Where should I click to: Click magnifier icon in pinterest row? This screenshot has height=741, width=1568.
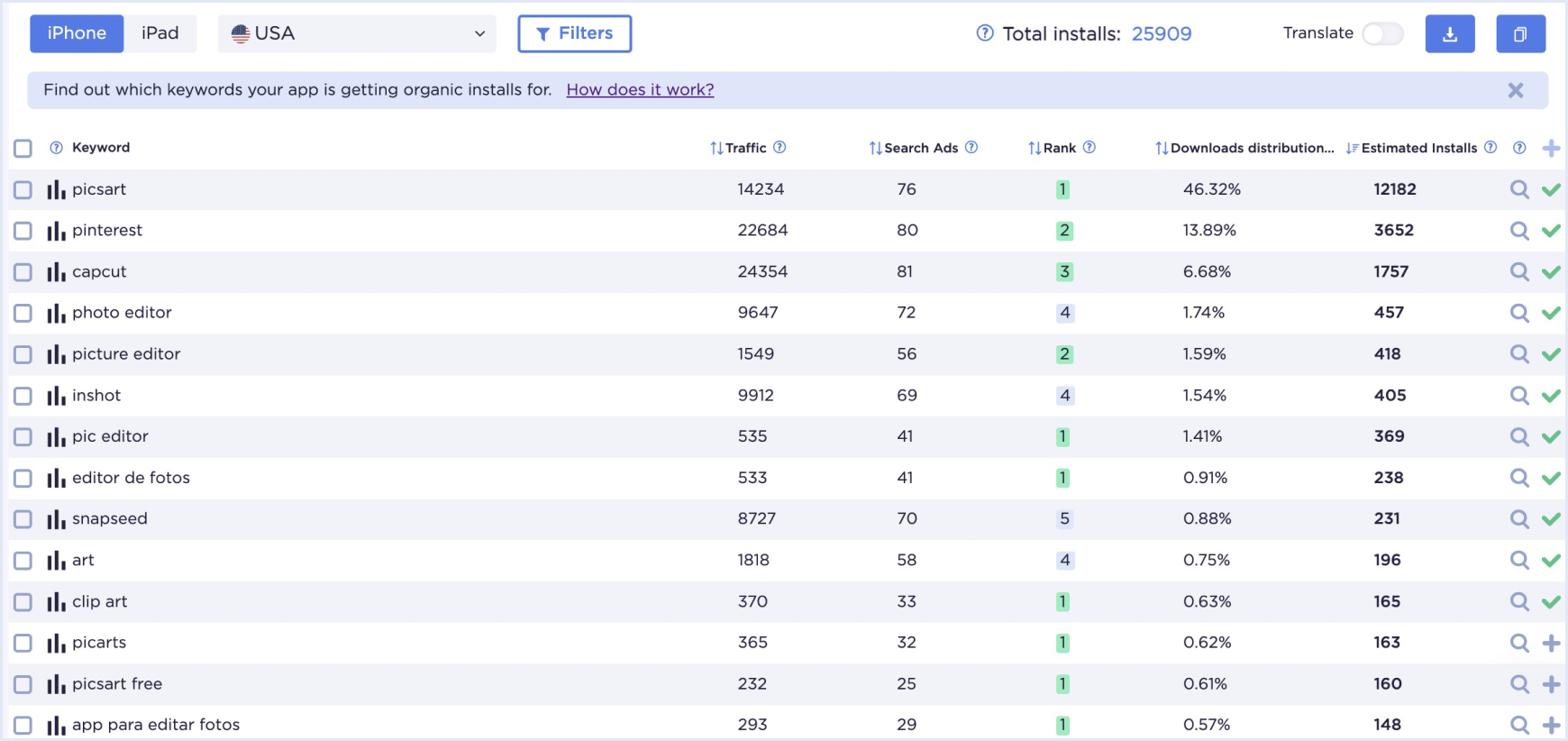coord(1519,231)
